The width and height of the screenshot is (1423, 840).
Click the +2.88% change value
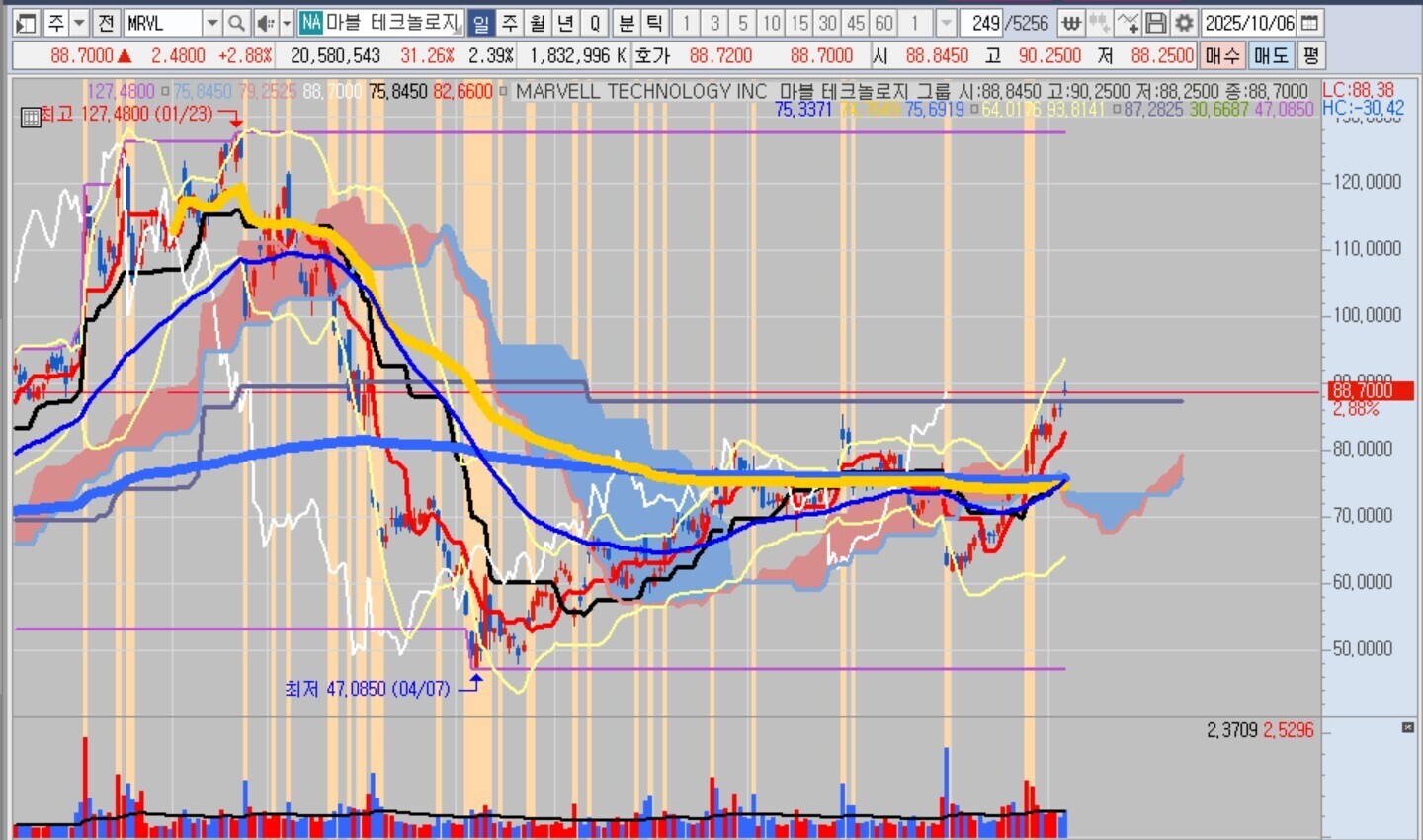click(244, 56)
